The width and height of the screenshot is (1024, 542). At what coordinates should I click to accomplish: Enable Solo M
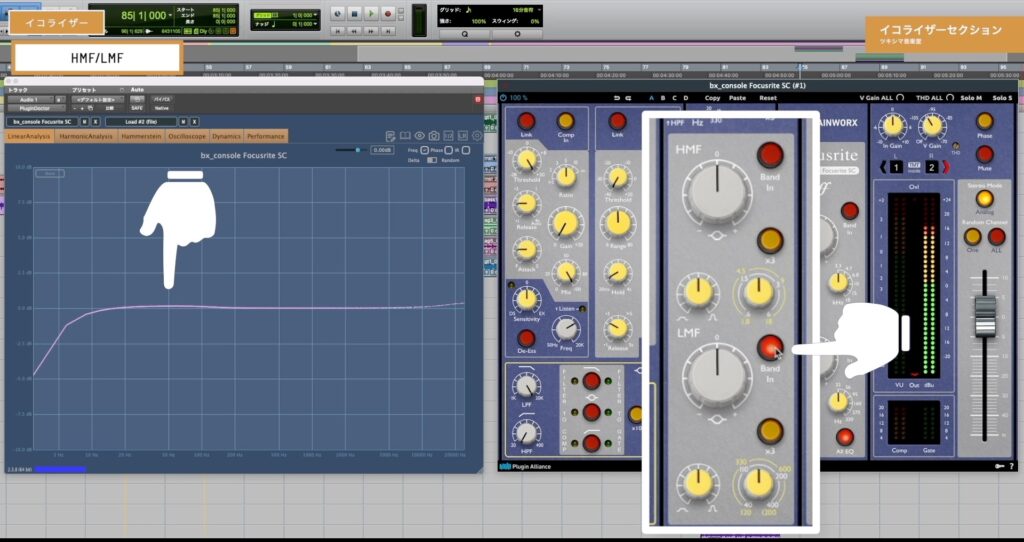click(x=971, y=98)
